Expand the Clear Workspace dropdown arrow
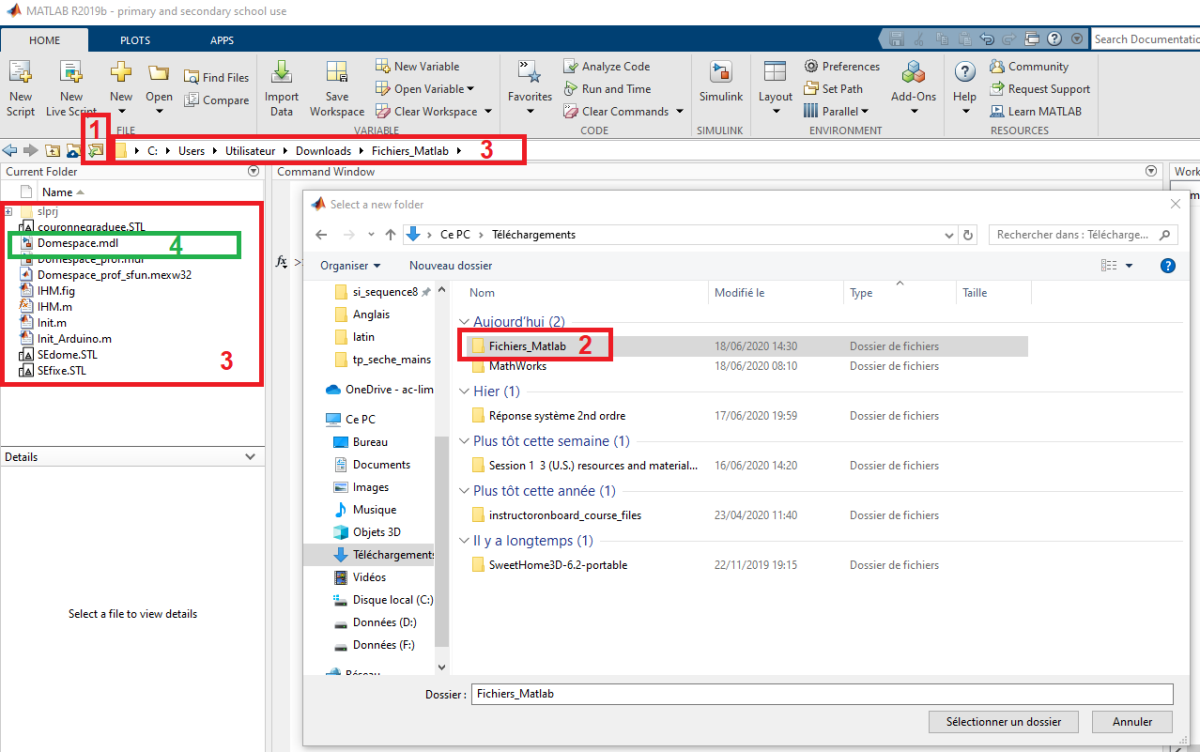The width and height of the screenshot is (1200, 752). tap(488, 112)
